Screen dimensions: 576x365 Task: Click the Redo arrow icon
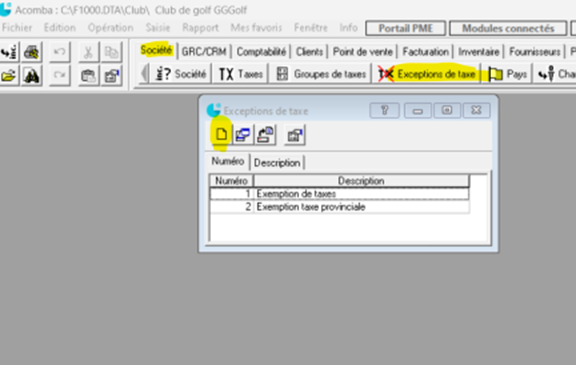point(60,76)
